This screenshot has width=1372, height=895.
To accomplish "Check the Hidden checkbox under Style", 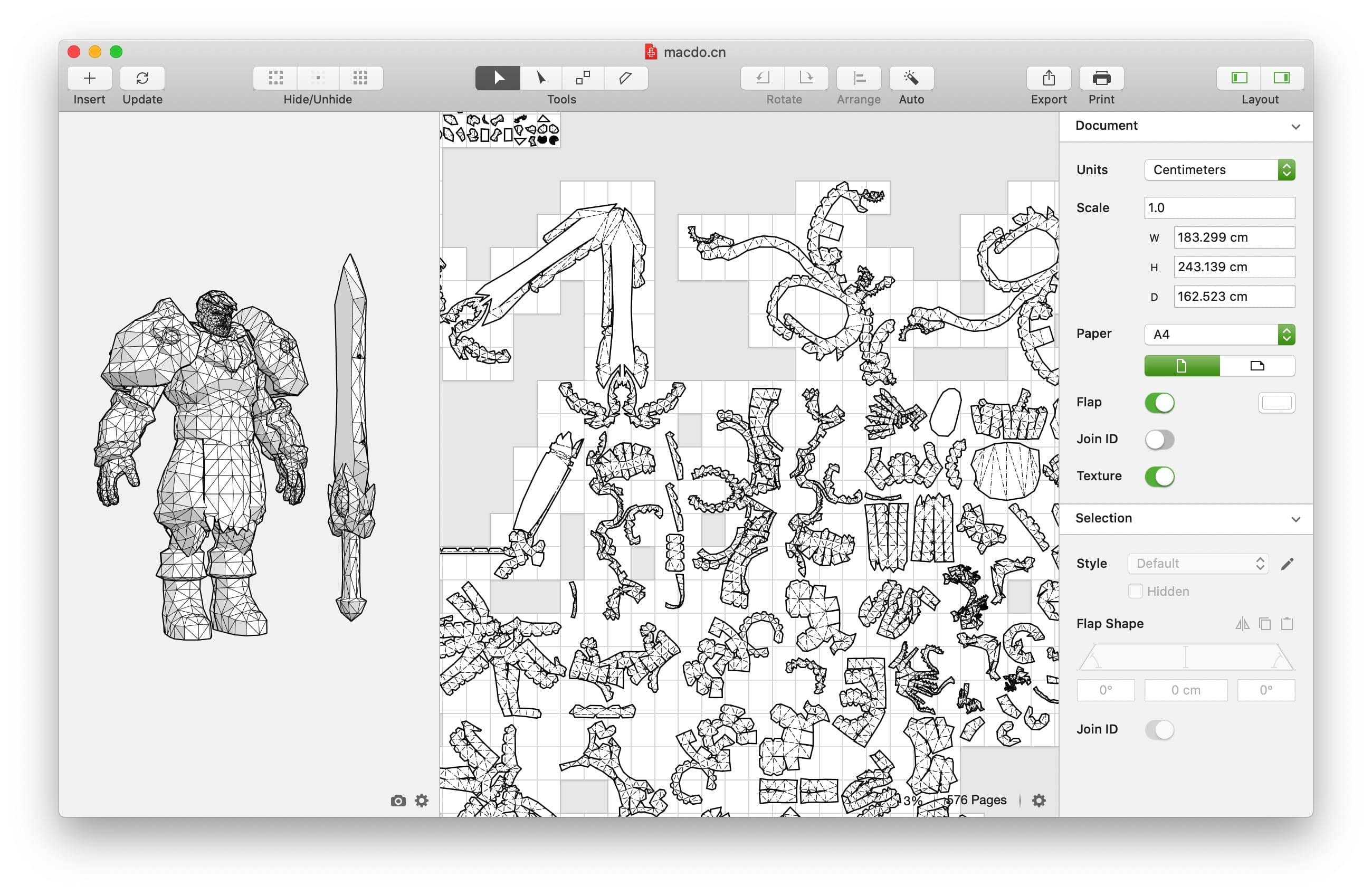I will pyautogui.click(x=1135, y=591).
